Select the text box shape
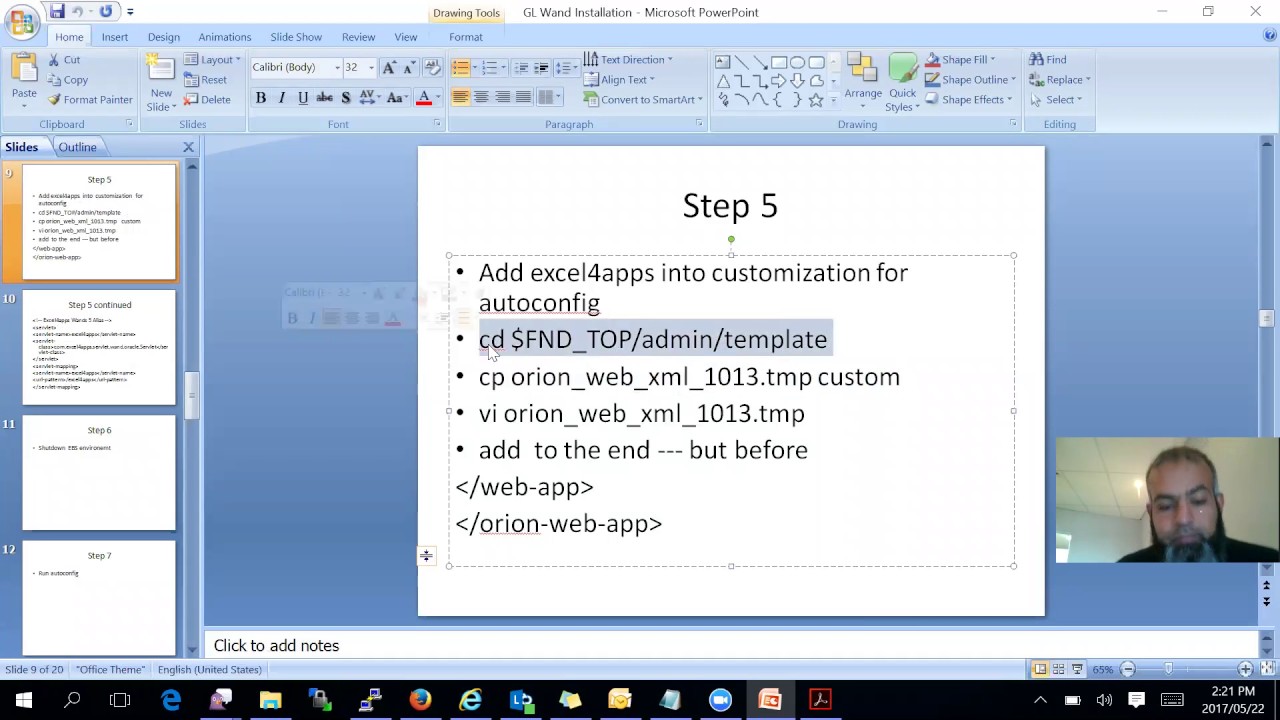 (723, 62)
